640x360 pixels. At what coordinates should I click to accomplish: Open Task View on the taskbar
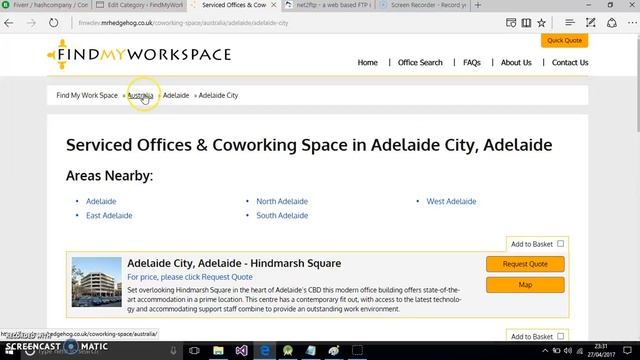tap(194, 350)
